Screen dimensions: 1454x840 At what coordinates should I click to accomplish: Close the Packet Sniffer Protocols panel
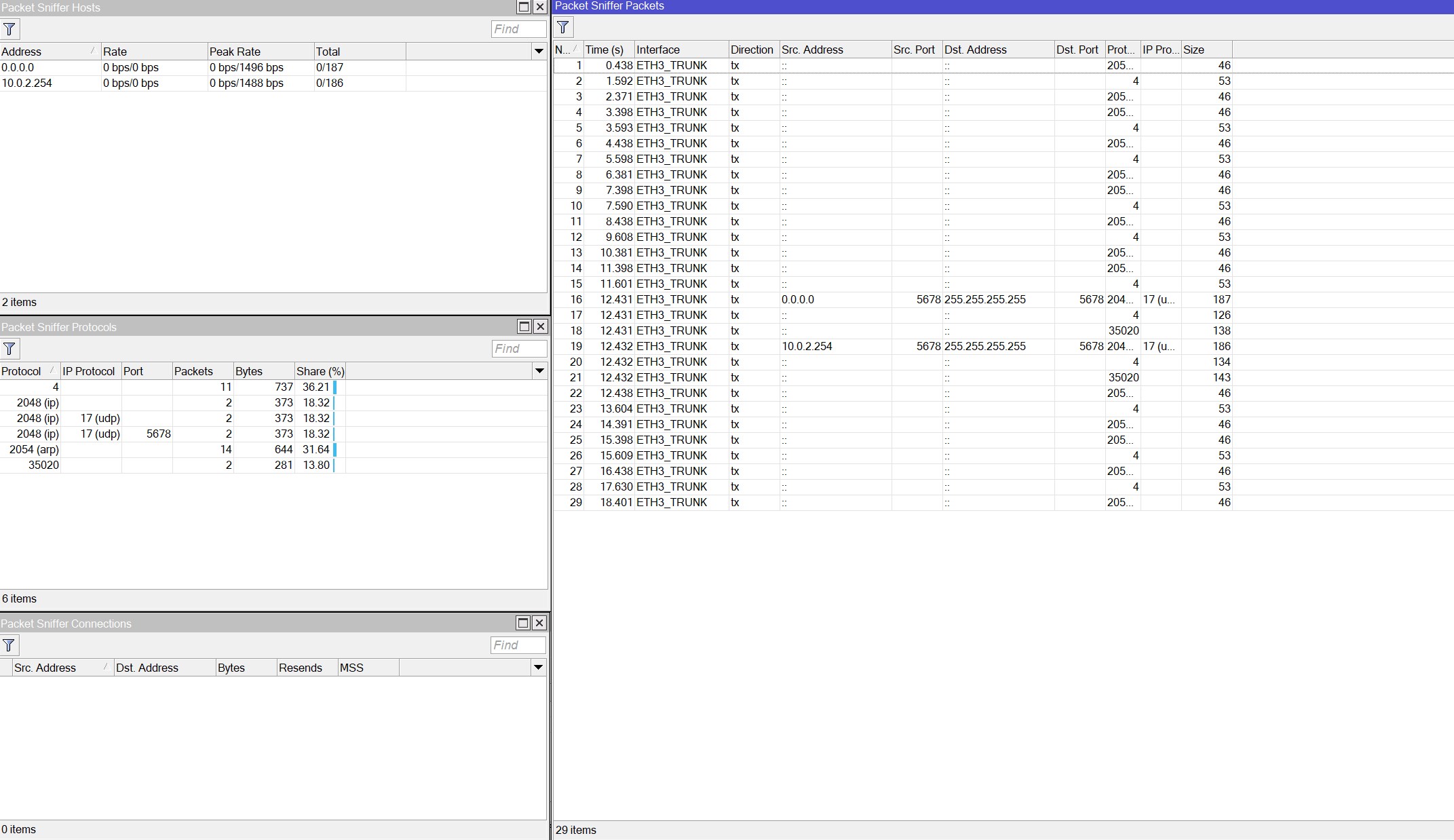(540, 326)
